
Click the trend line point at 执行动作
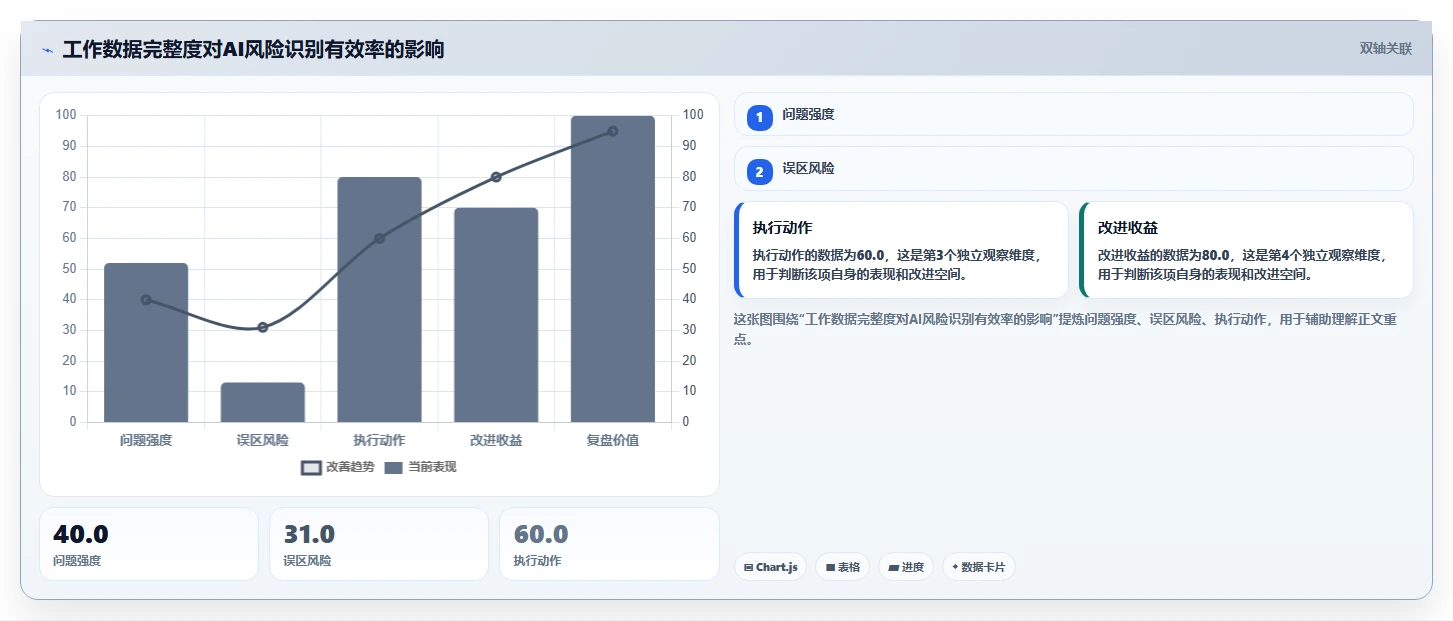point(379,238)
